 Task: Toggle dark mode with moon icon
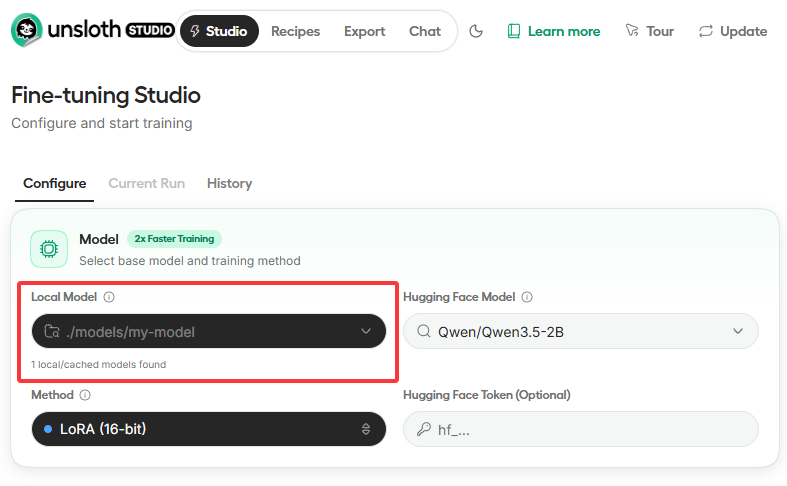(476, 31)
